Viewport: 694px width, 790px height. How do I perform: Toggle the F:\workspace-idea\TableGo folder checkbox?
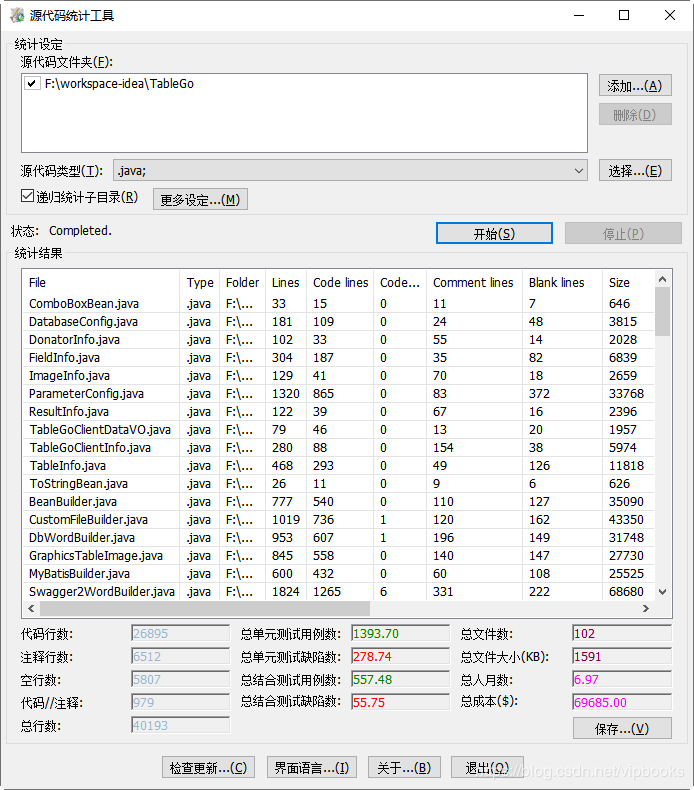[32, 83]
